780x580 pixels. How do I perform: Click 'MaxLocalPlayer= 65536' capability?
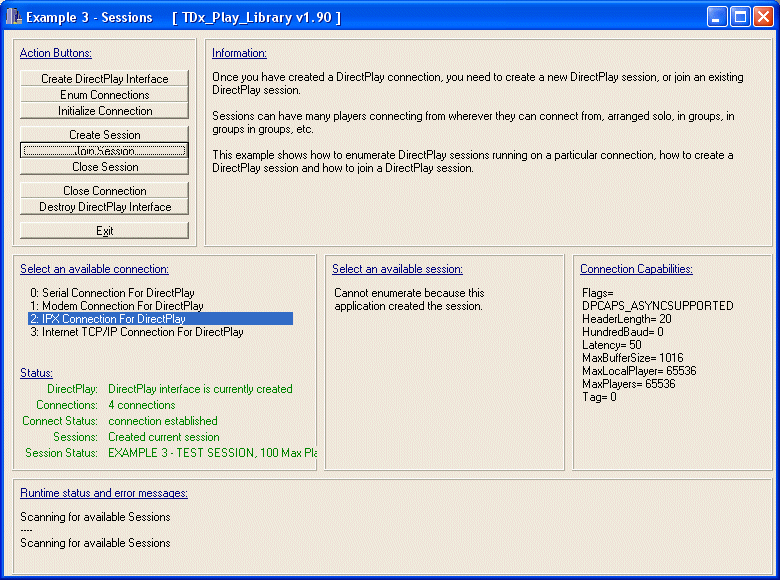point(639,370)
